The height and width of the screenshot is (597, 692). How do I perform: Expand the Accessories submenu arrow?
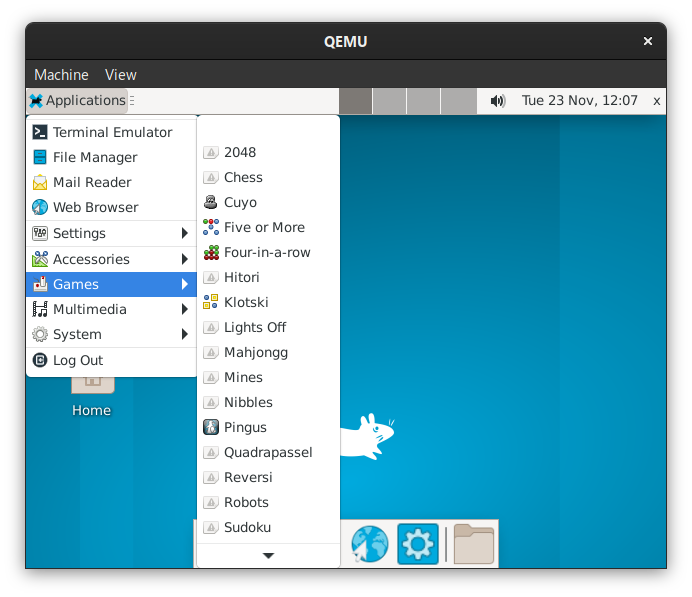tap(185, 259)
